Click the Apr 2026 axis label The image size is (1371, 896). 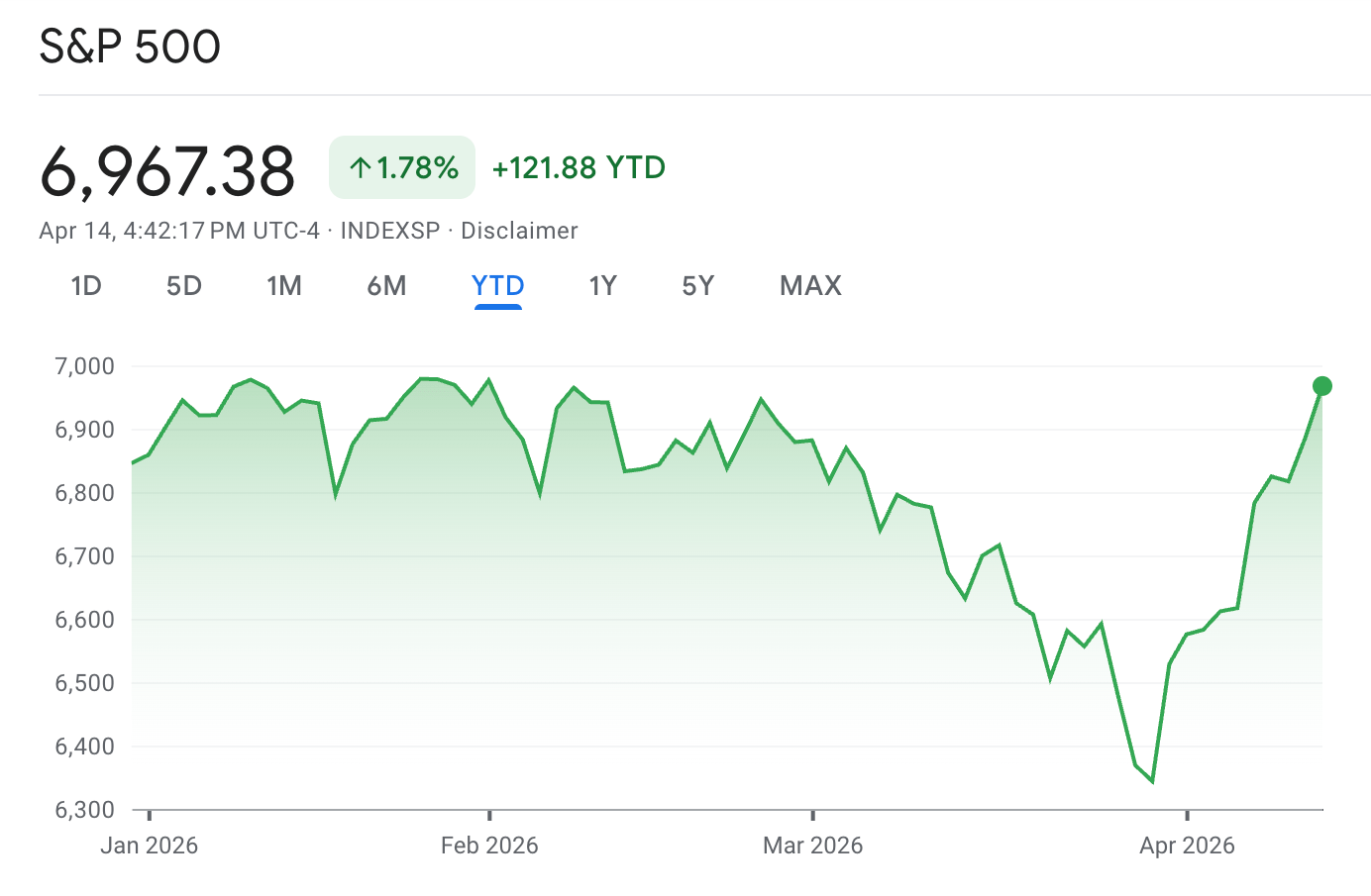tap(1187, 846)
